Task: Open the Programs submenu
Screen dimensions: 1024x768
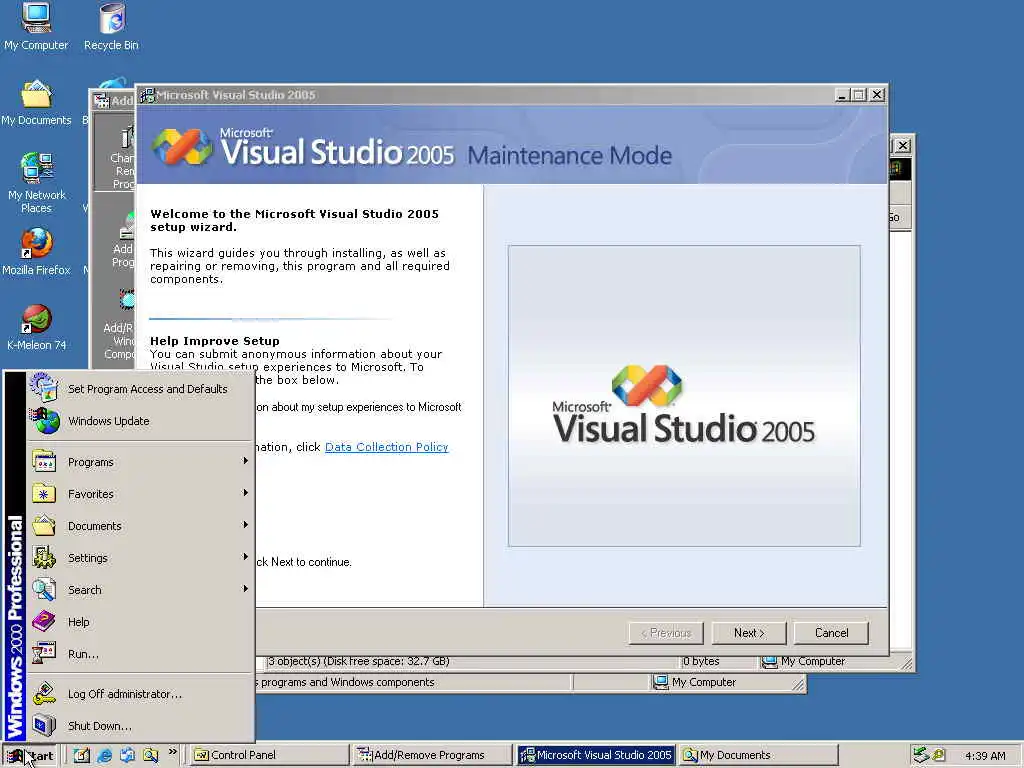Action: pos(140,462)
